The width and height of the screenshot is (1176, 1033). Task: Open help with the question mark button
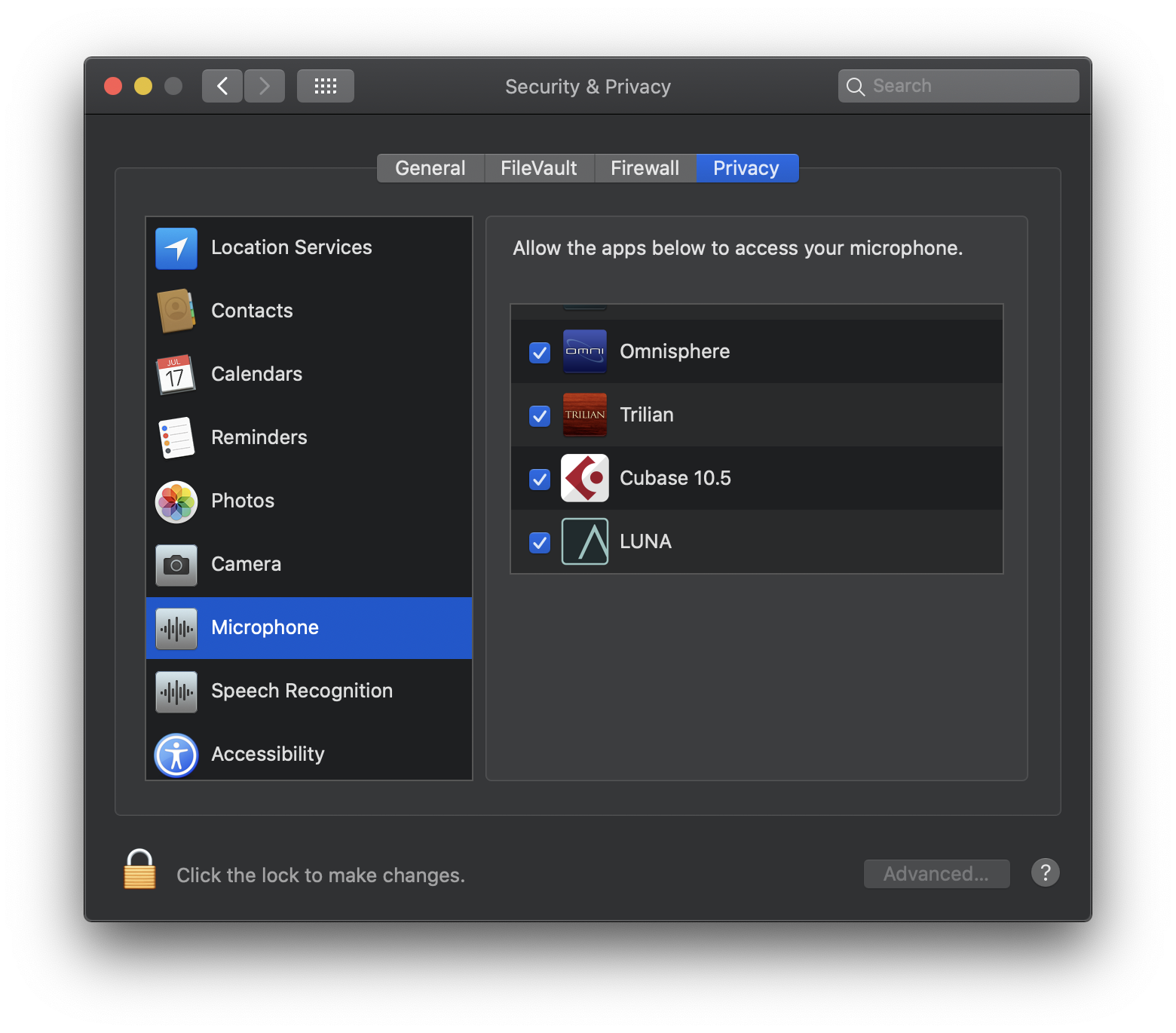pos(1046,872)
